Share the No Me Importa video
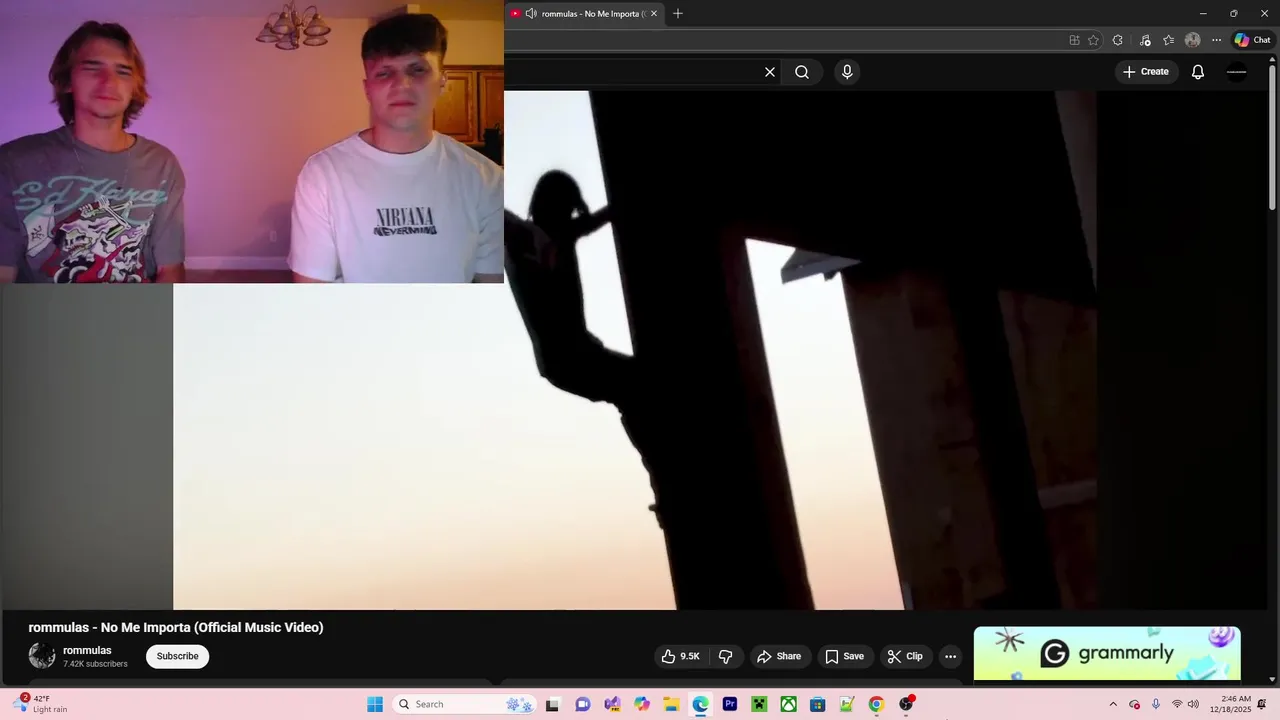This screenshot has width=1280, height=720. [x=779, y=656]
